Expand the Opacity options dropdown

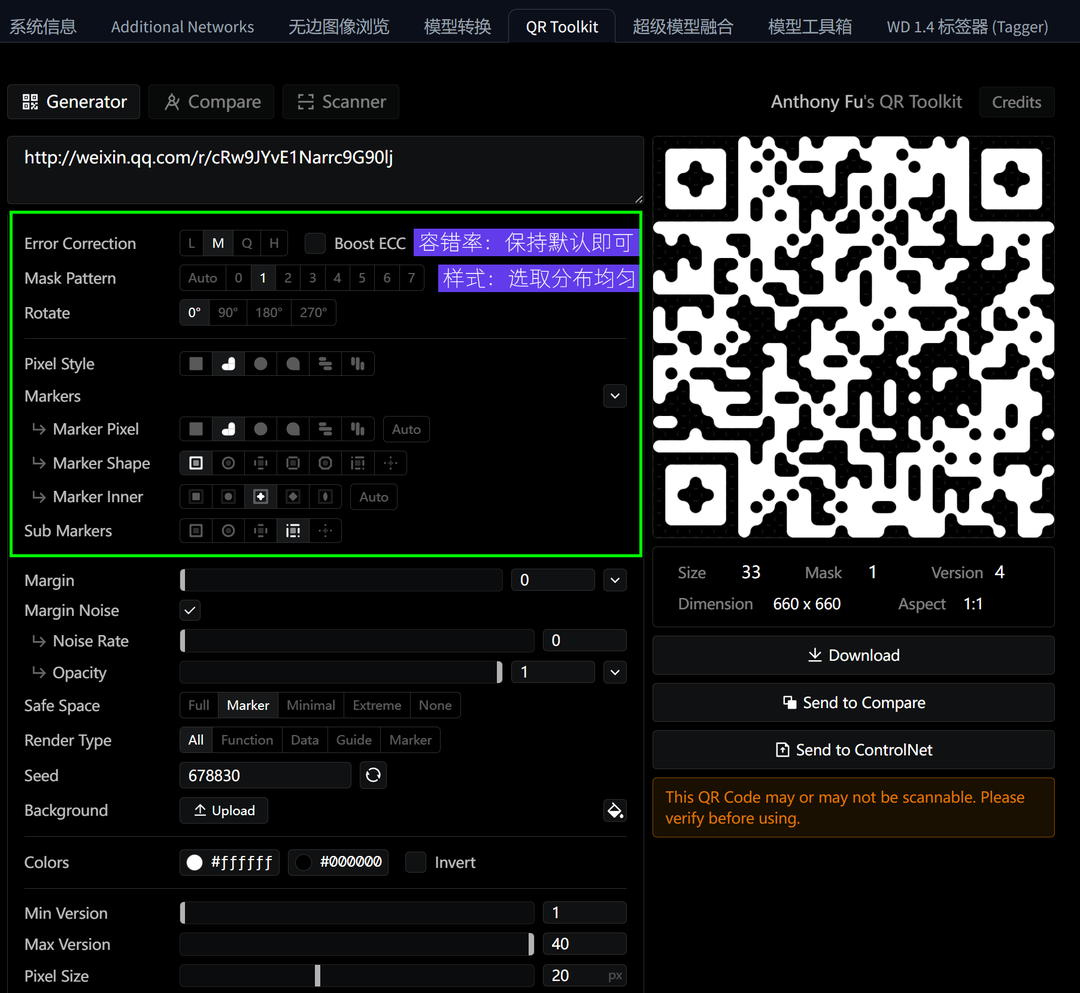(x=615, y=672)
